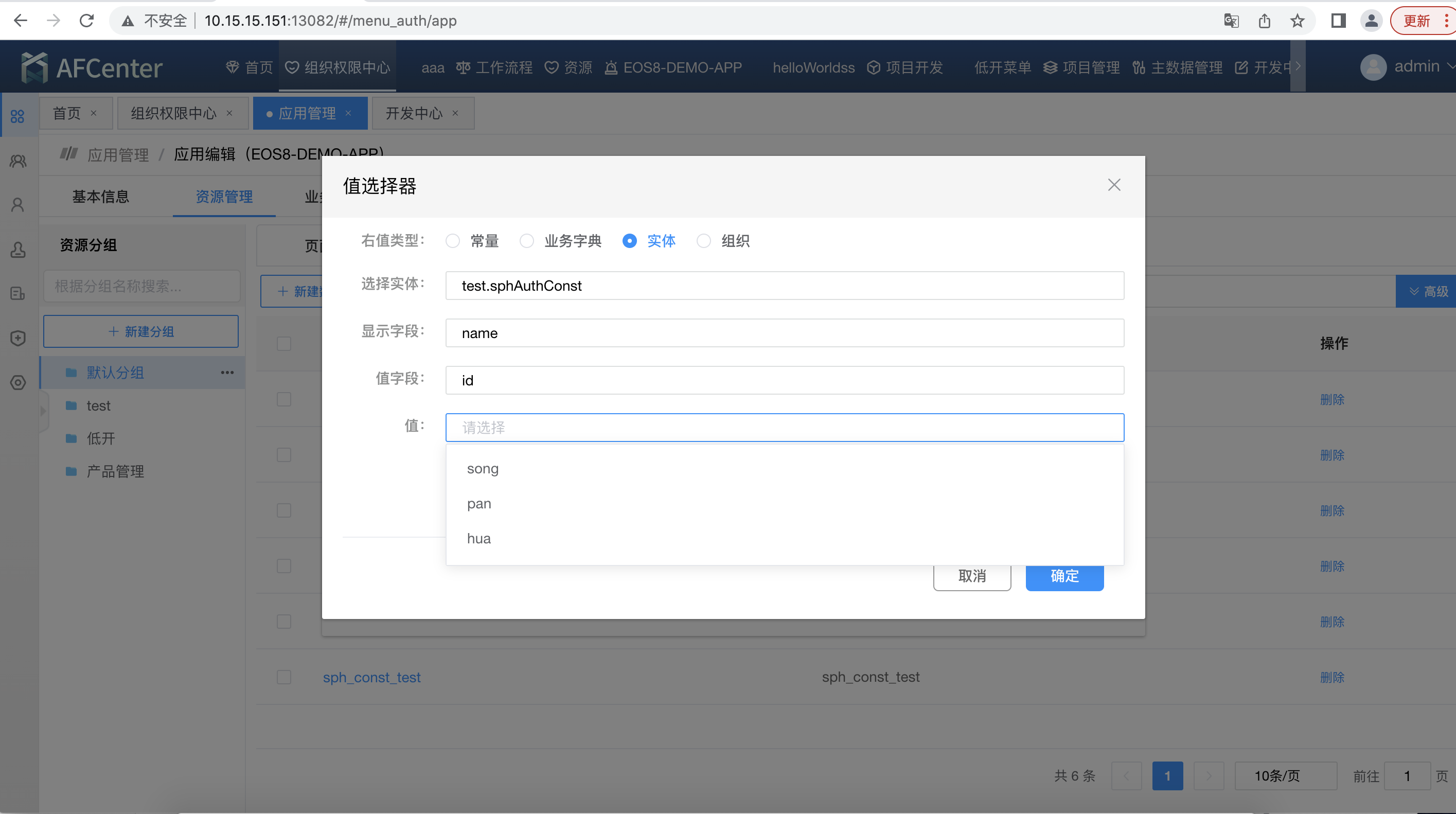Click the 根据分组名称搜索 search field
The width and height of the screenshot is (1456, 814).
(141, 286)
